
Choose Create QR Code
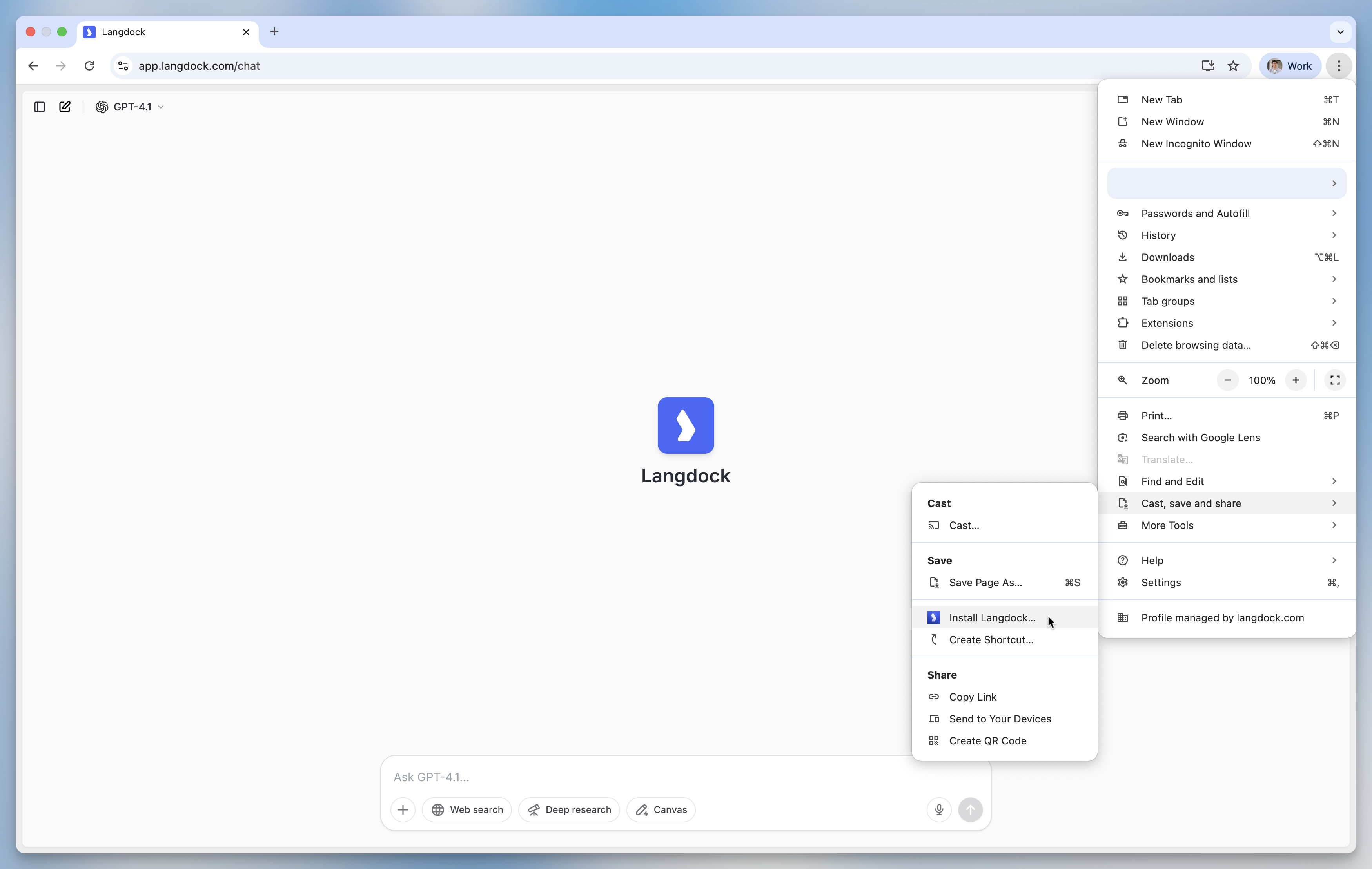pyautogui.click(x=987, y=741)
